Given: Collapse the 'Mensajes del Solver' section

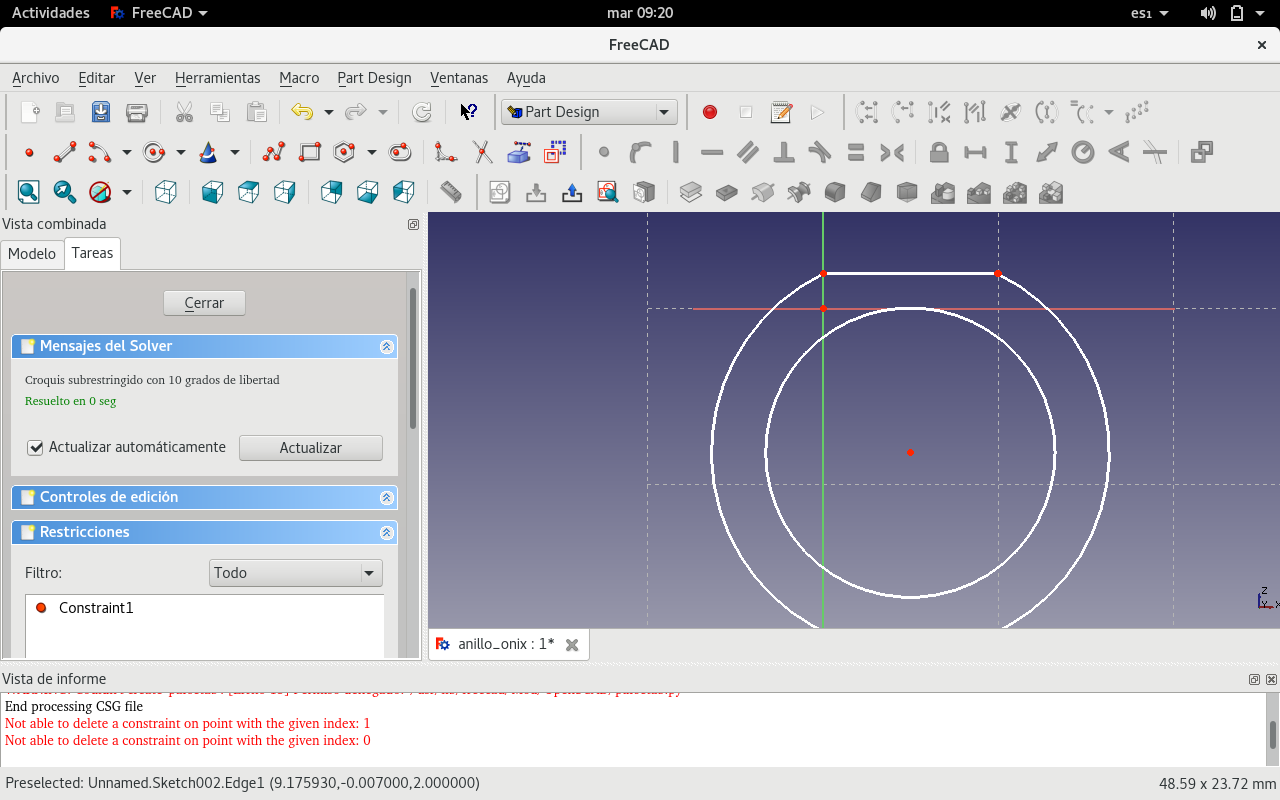Looking at the screenshot, I should click(386, 347).
